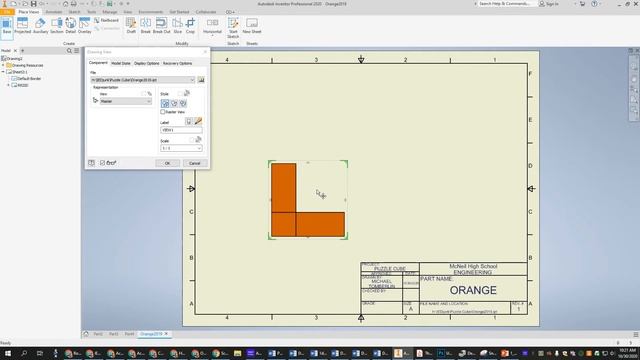The image size is (640, 360).
Task: Open the File menu button
Action: (x=7, y=12)
